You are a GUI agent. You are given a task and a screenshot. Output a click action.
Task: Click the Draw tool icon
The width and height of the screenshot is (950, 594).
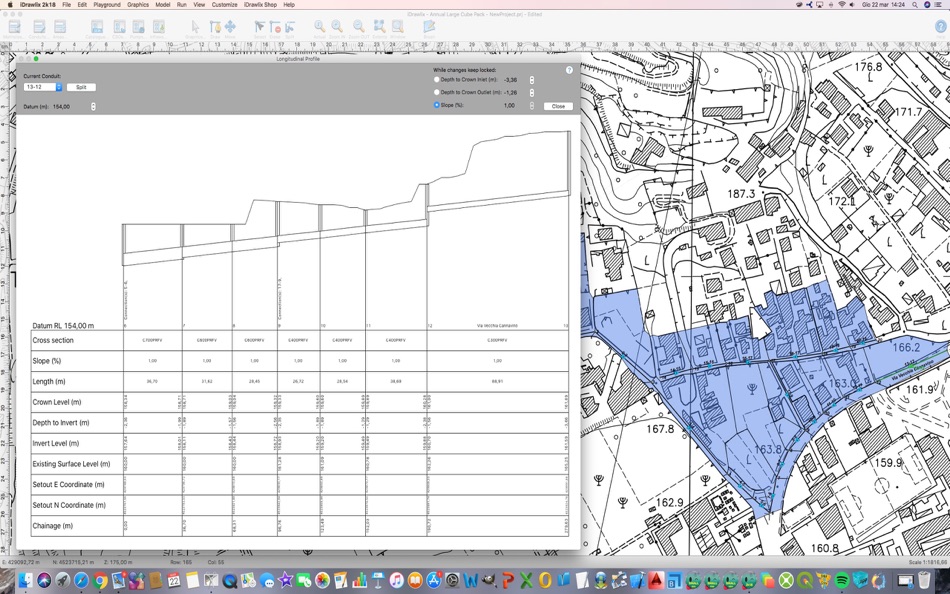coord(214,27)
